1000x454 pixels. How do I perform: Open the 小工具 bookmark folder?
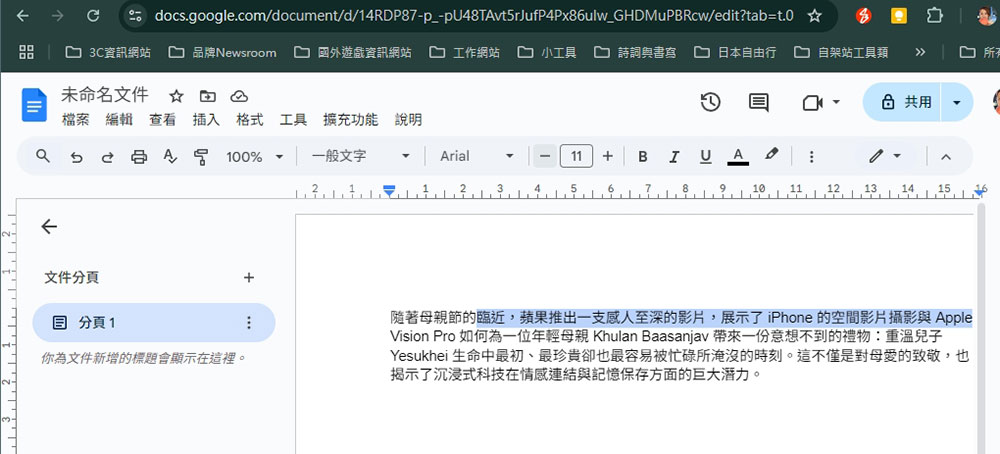pos(547,52)
